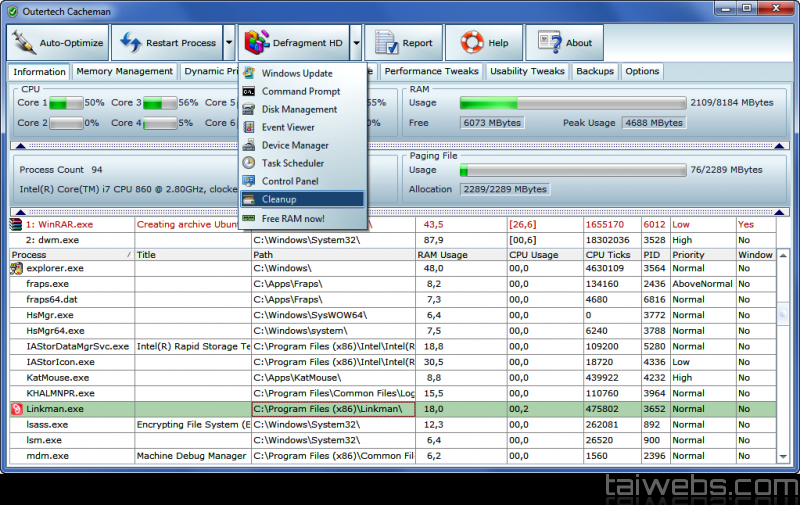
Task: Expand the Restart Process dropdown arrow
Action: pyautogui.click(x=229, y=43)
